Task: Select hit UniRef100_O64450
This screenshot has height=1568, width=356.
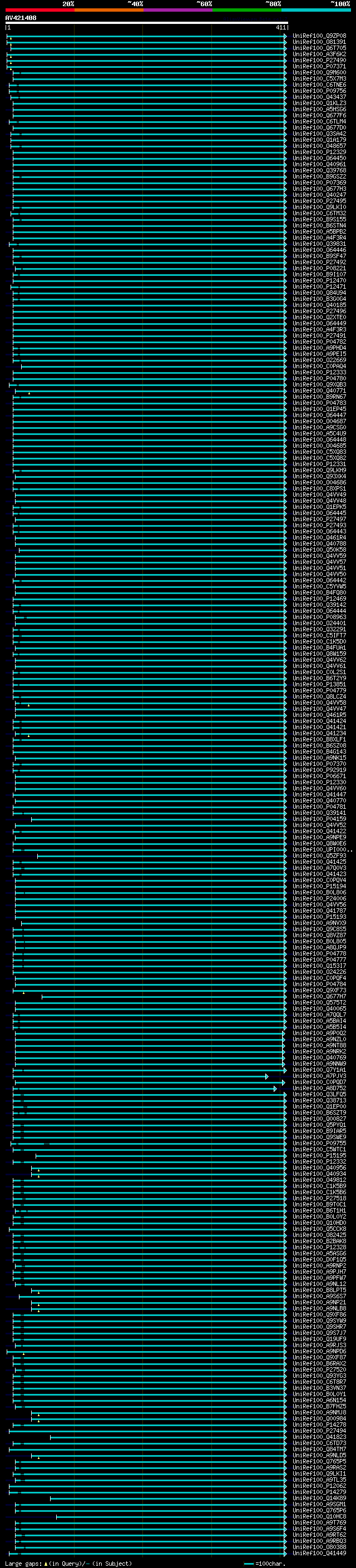Action: click(319, 159)
